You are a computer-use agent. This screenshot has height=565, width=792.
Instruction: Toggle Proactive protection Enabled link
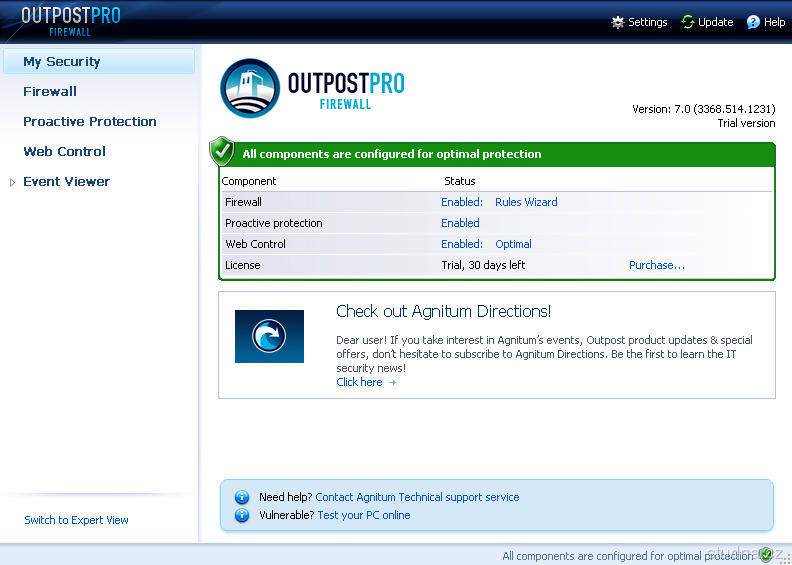pyautogui.click(x=460, y=223)
